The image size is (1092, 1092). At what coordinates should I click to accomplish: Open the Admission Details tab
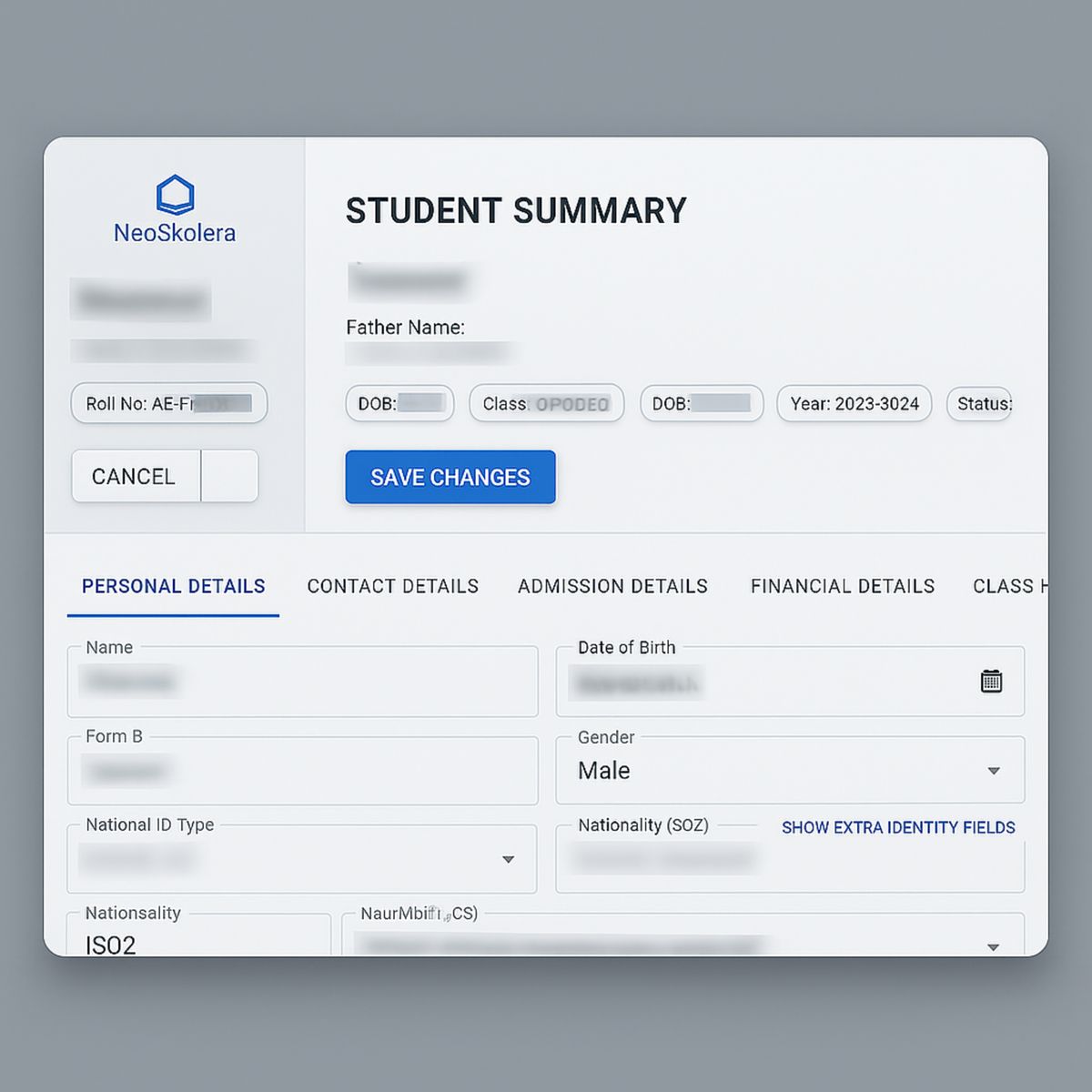coord(612,586)
